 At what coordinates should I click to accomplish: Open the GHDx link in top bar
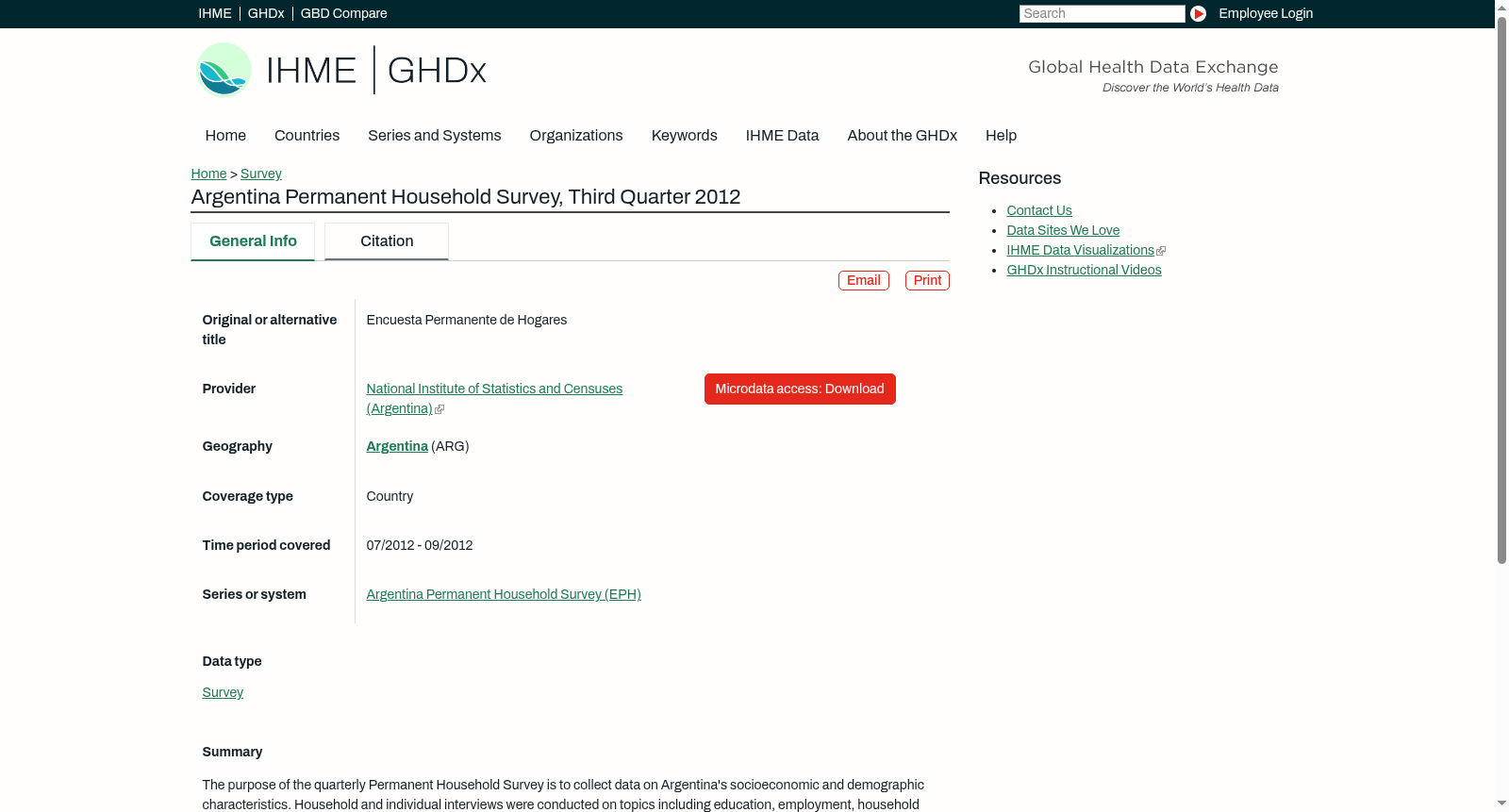266,13
